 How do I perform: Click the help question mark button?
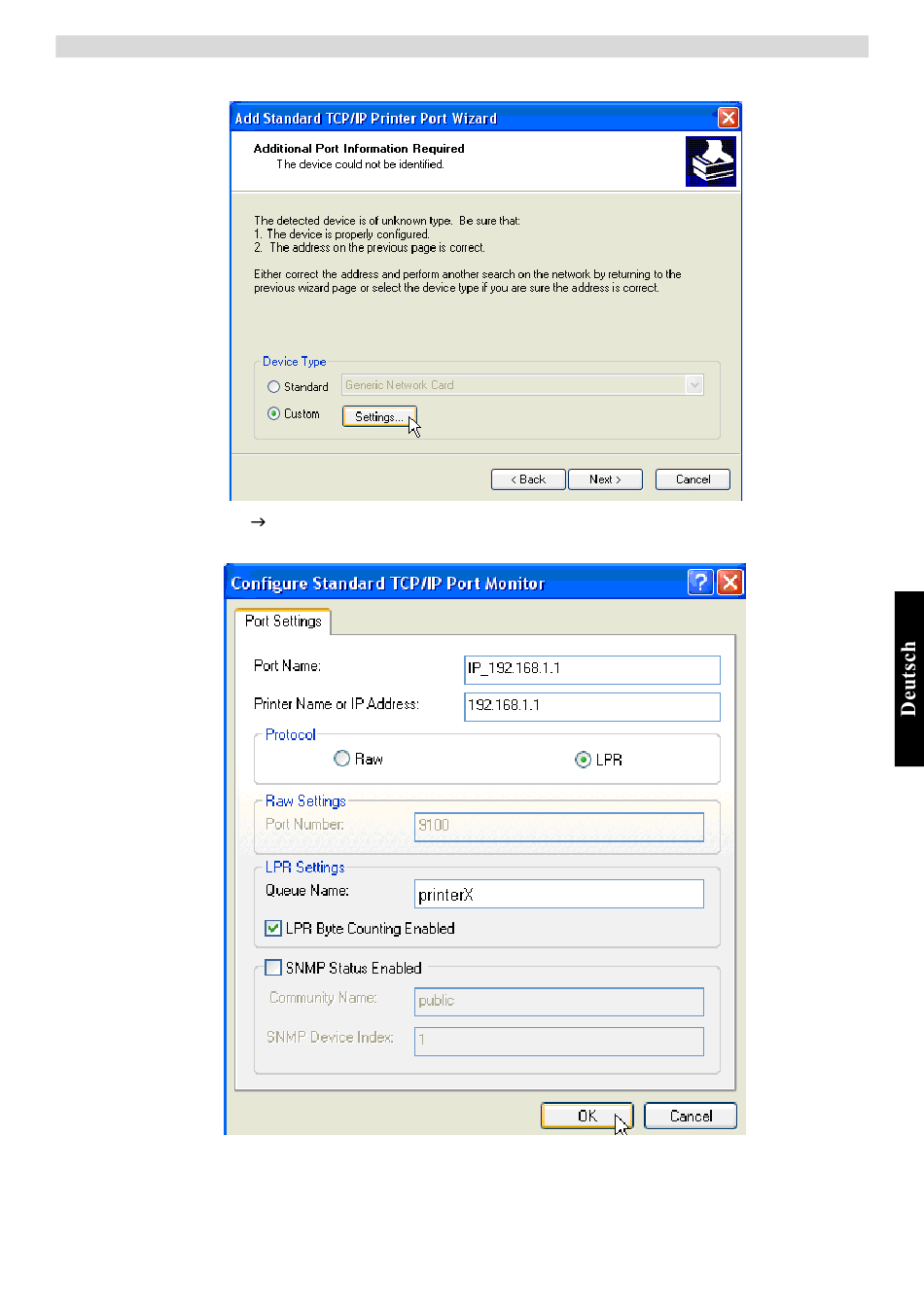pyautogui.click(x=699, y=583)
